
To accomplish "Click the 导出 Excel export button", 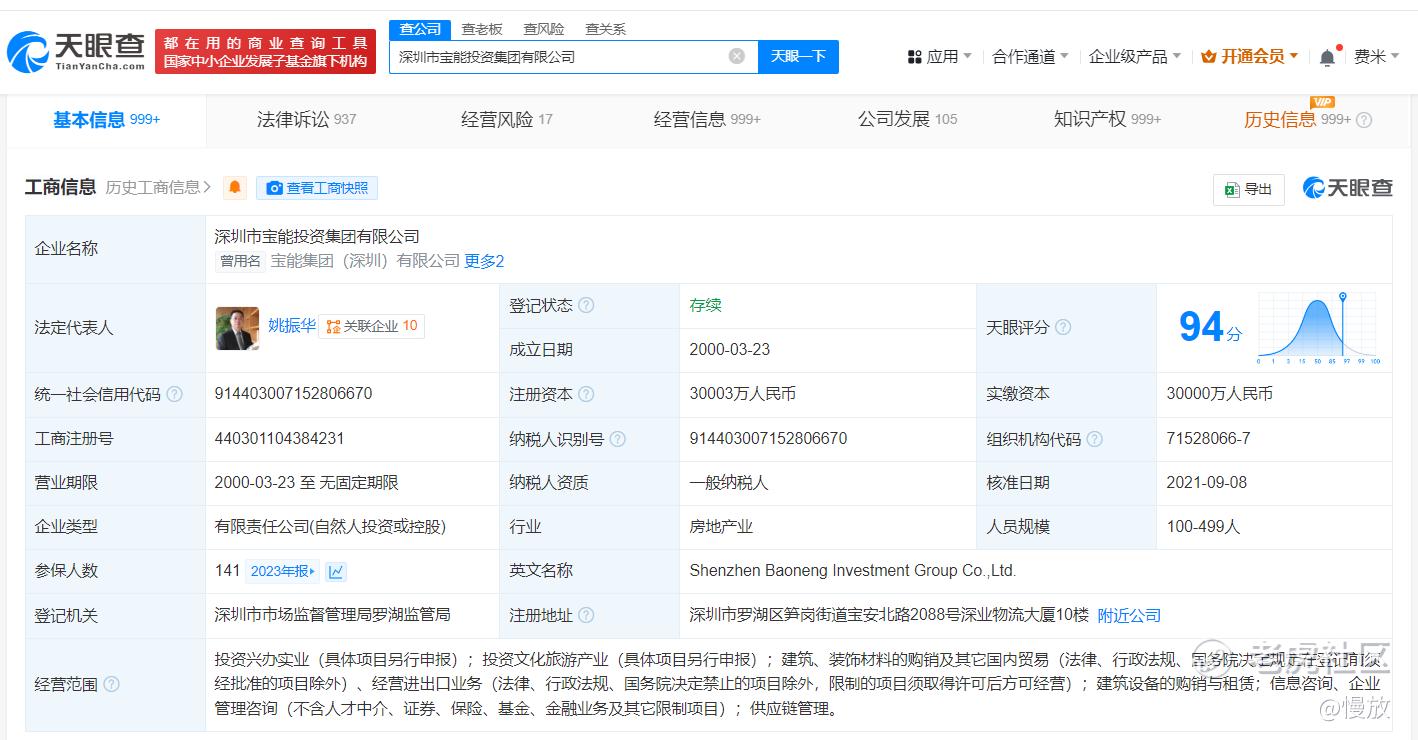I will point(1248,188).
